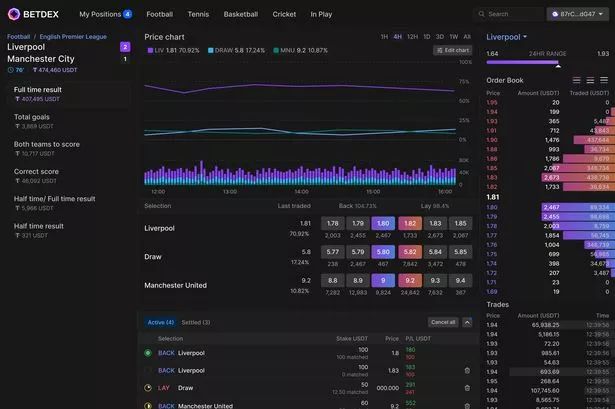Select the Full time result market
Screen dimensions: 615x409
tap(69, 94)
